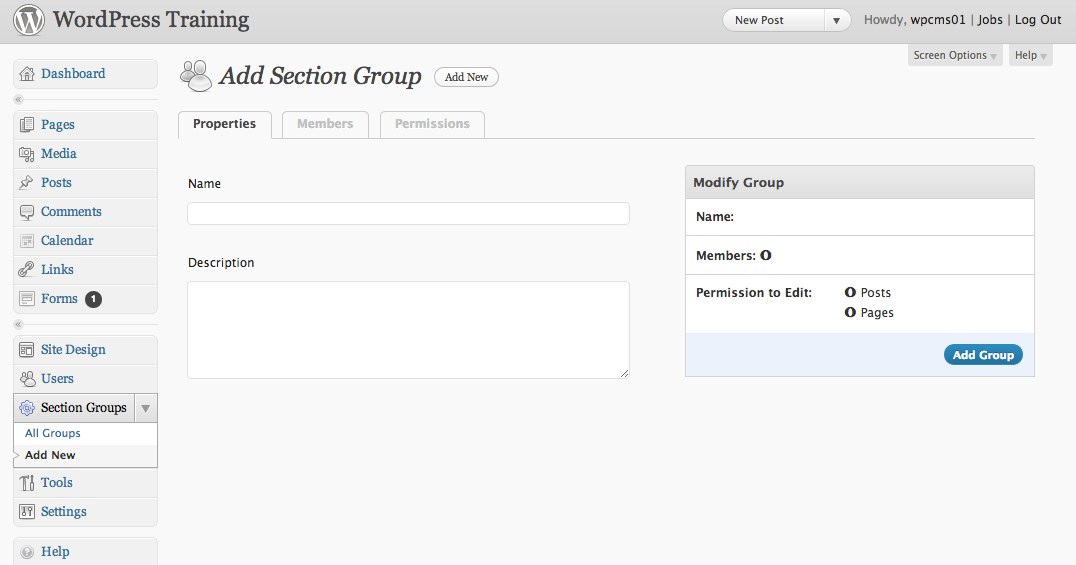This screenshot has height=565, width=1076.
Task: Open Comments using the speech bubble icon
Action: coord(27,212)
